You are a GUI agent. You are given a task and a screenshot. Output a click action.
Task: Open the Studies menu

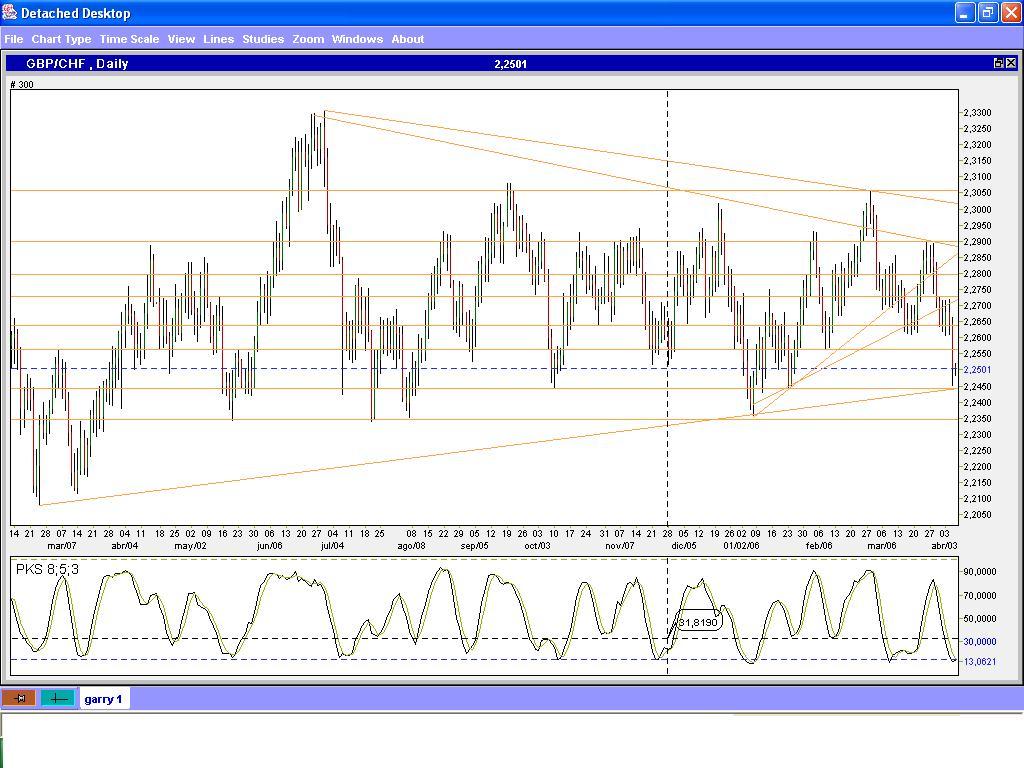[x=263, y=39]
